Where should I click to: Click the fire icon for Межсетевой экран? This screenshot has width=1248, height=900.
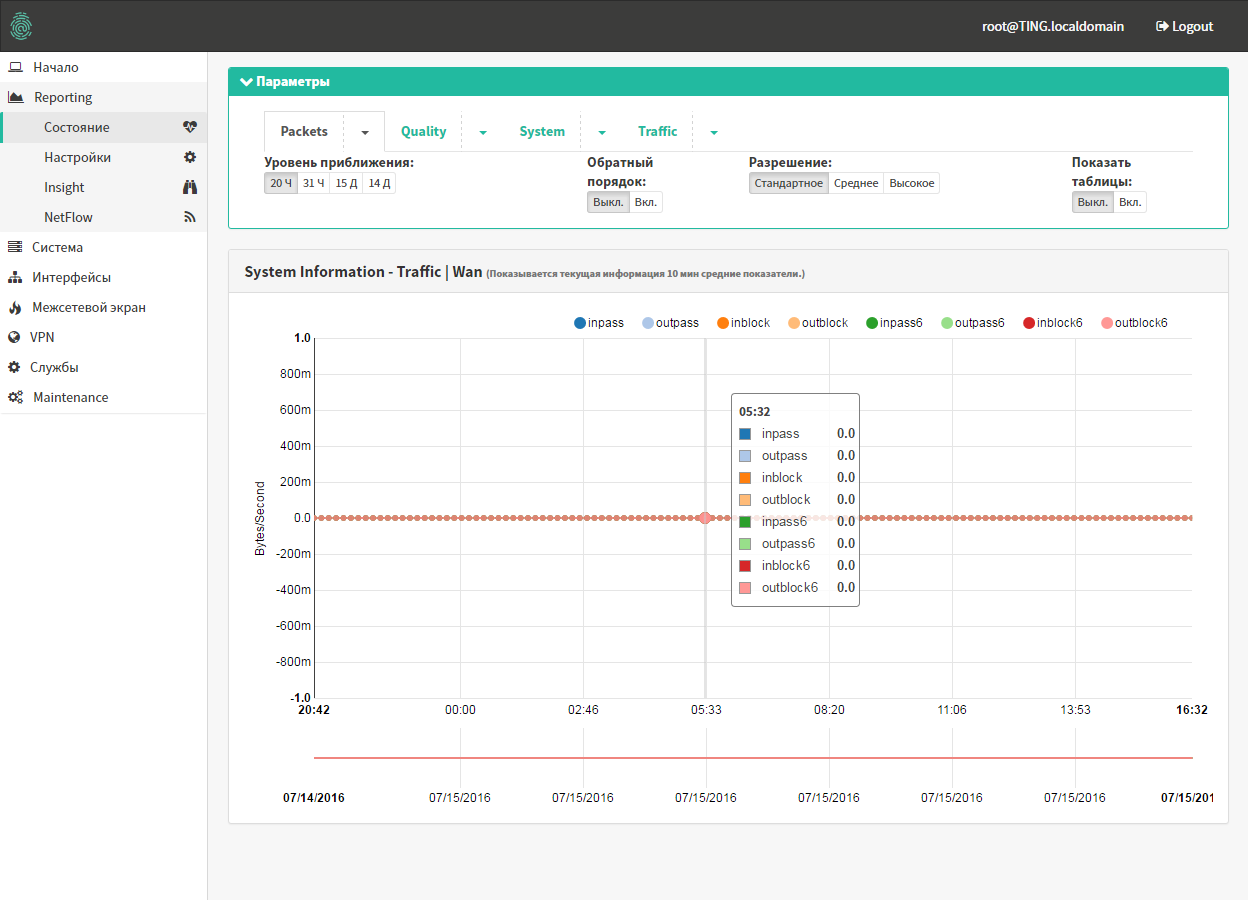pyautogui.click(x=15, y=307)
